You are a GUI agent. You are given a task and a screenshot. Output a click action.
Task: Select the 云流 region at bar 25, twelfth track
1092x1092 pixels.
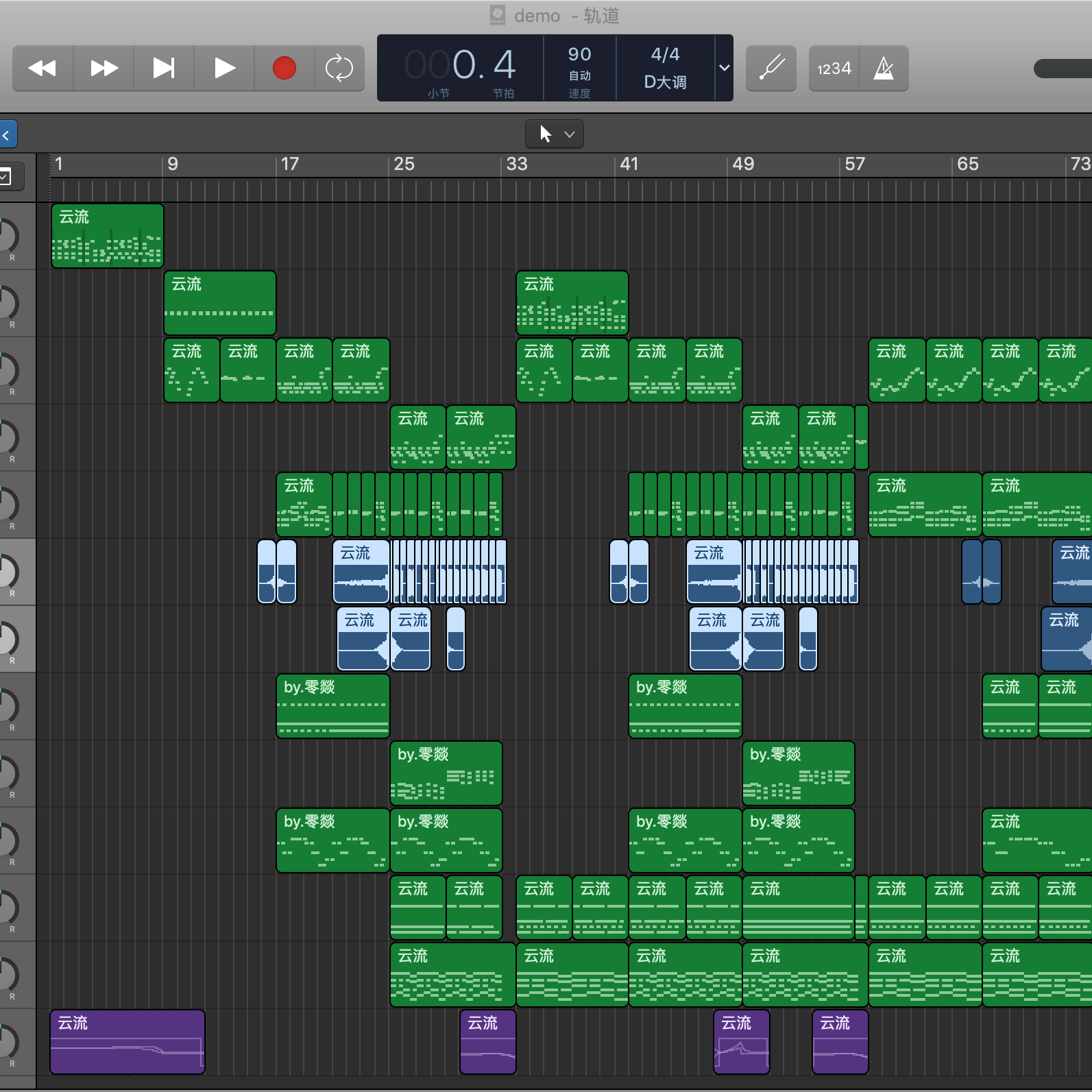tap(453, 975)
